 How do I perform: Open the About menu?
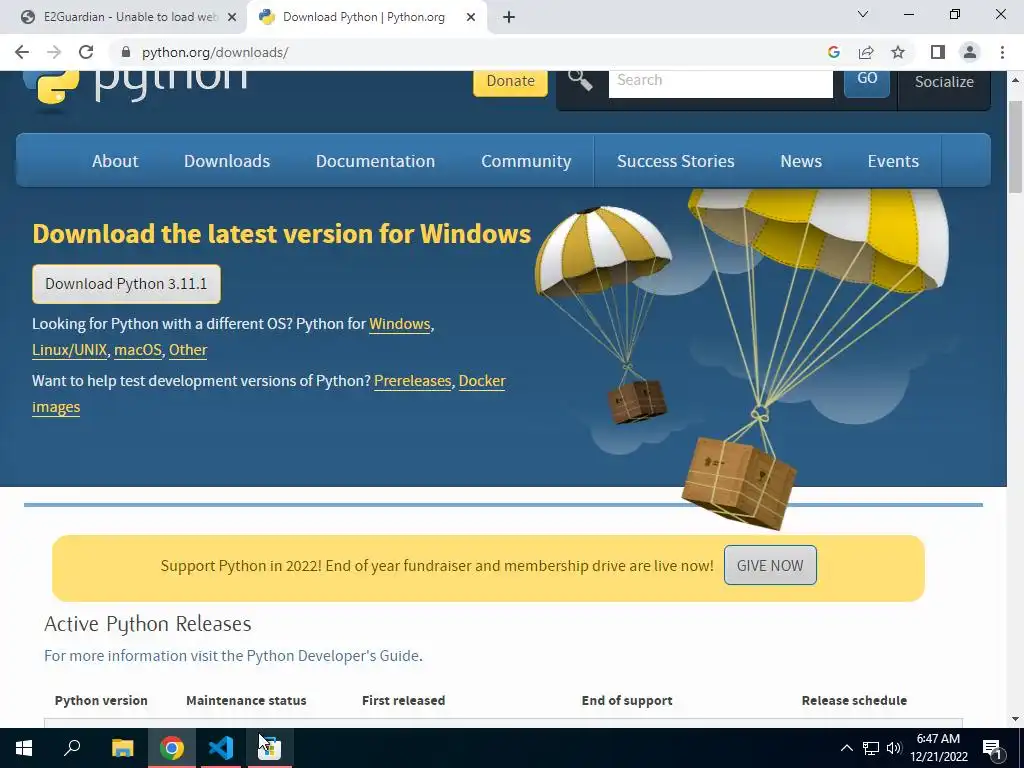pyautogui.click(x=115, y=161)
